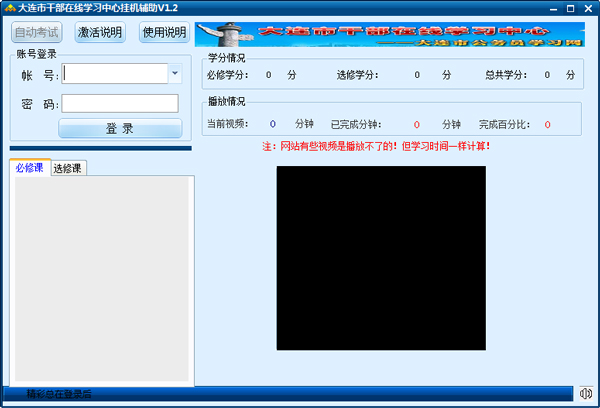600x408 pixels.
Task: Click the app icon in title bar
Action: click(x=10, y=8)
